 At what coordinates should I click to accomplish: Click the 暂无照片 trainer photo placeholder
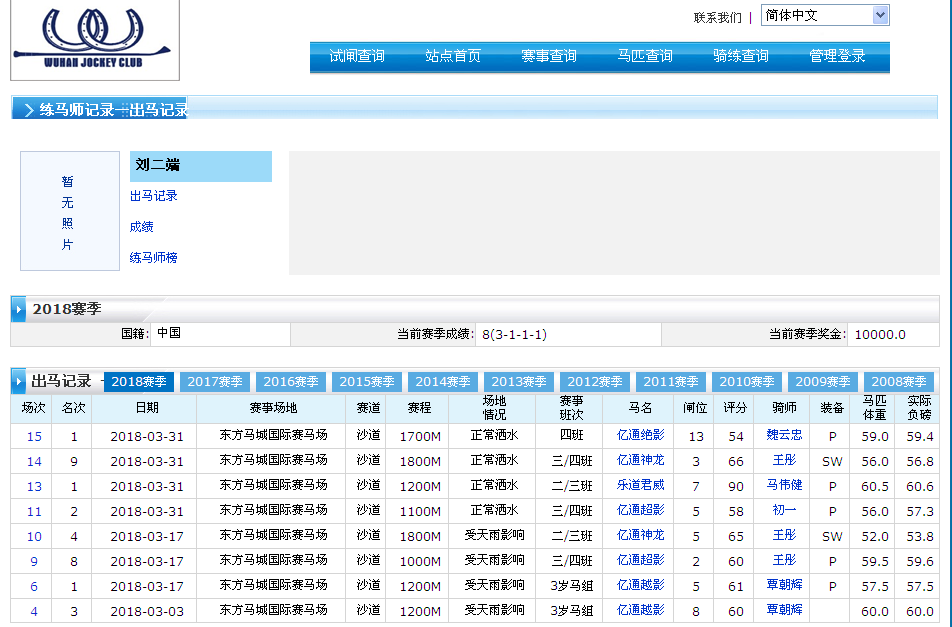(69, 212)
